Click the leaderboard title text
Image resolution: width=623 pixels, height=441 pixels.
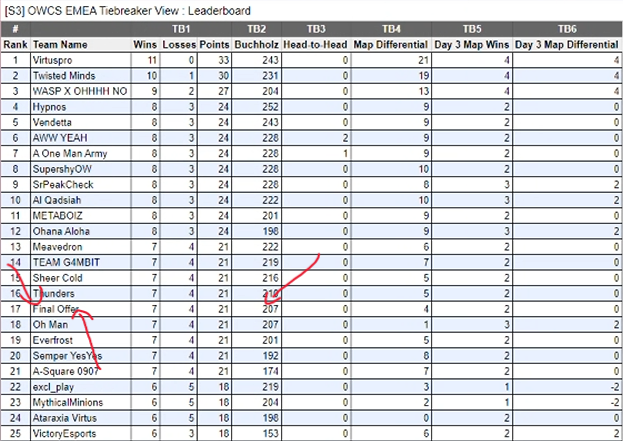click(128, 10)
